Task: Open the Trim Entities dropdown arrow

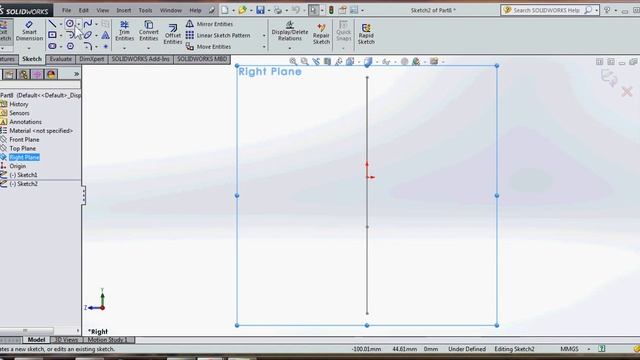Action: (x=124, y=48)
